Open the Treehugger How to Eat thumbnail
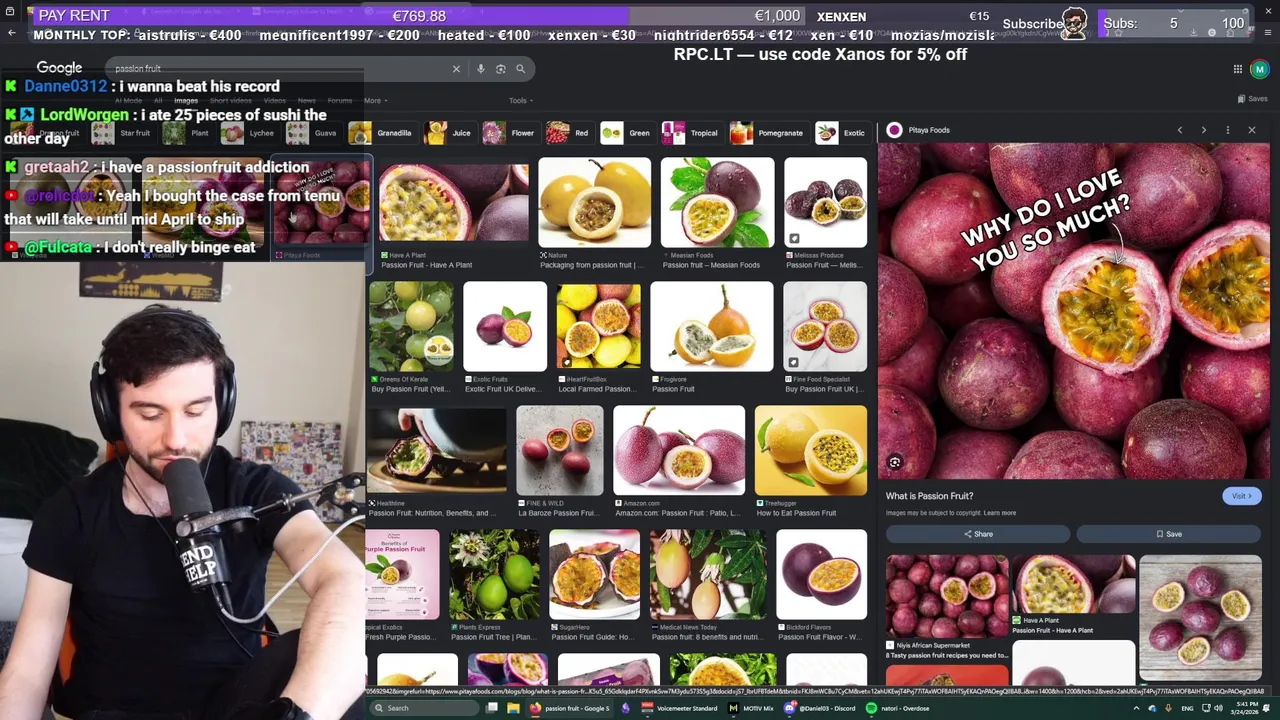This screenshot has height=720, width=1280. click(811, 451)
